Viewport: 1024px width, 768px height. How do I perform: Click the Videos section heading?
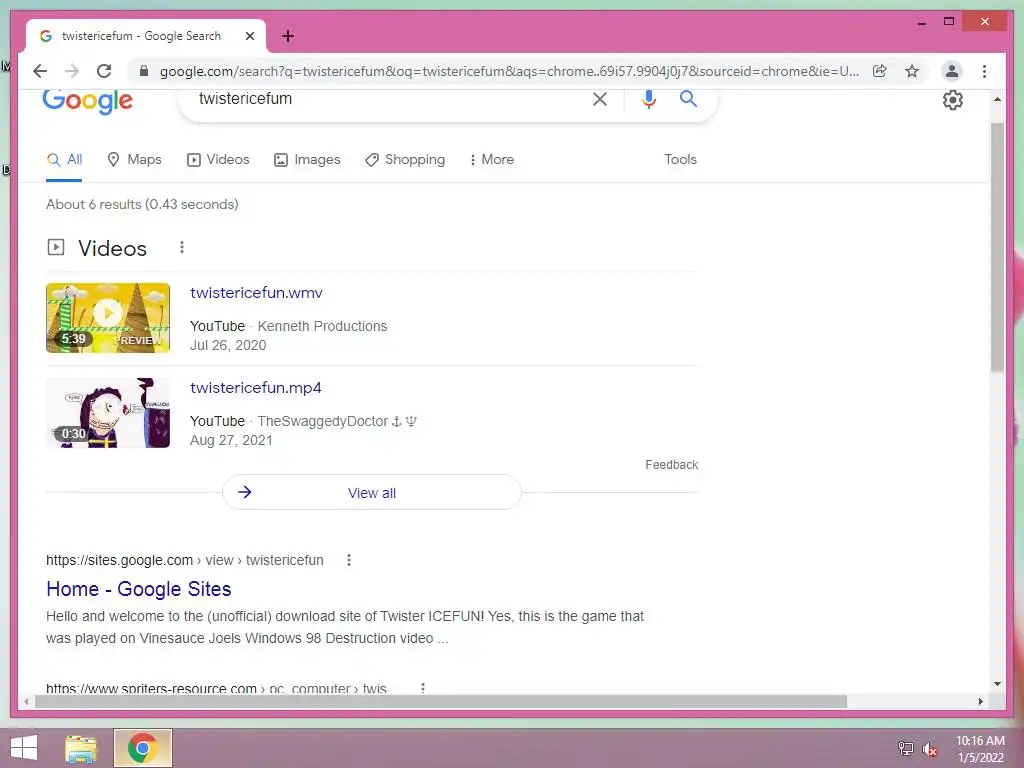112,248
